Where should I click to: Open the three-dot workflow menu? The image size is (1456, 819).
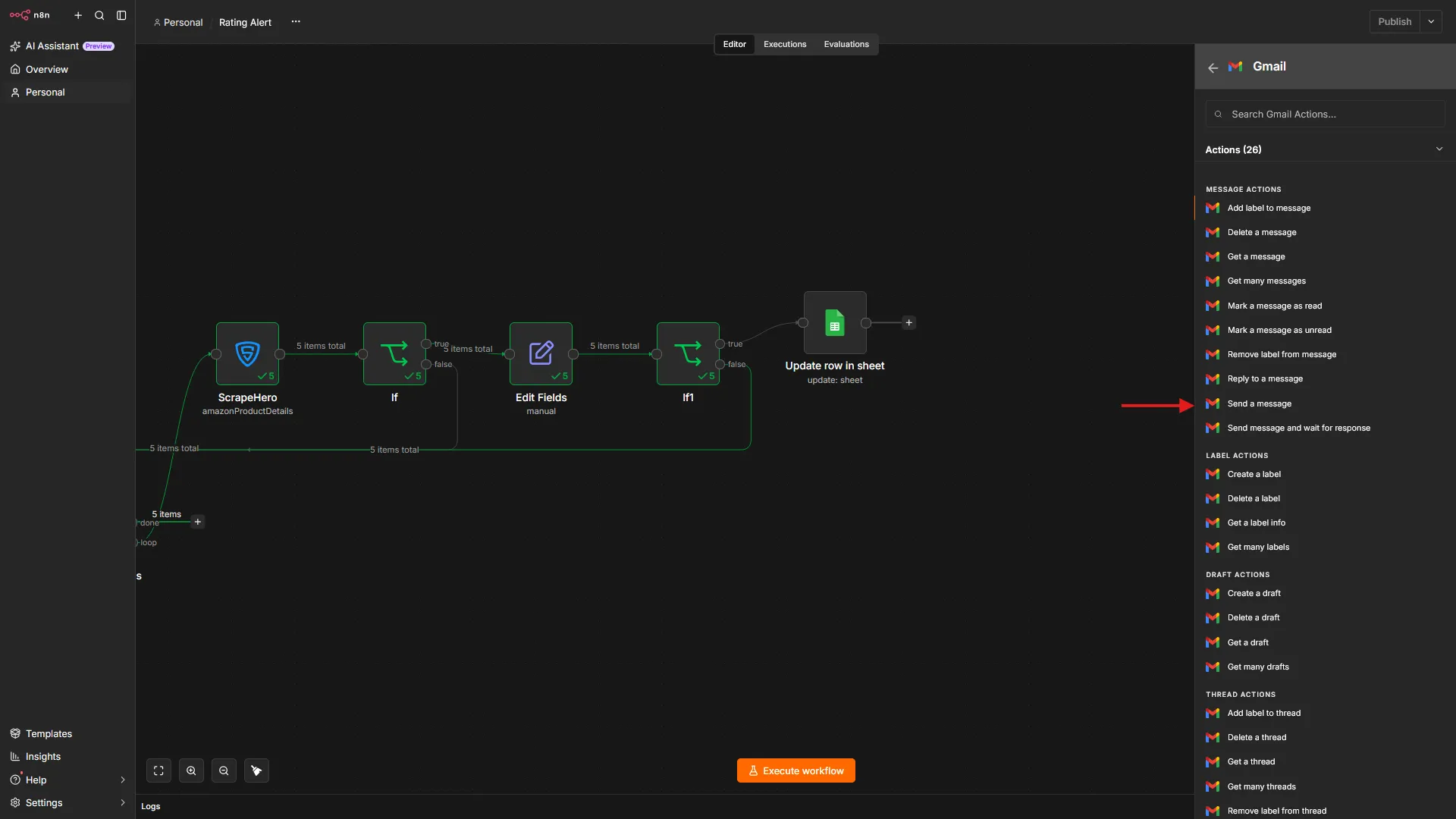click(296, 22)
